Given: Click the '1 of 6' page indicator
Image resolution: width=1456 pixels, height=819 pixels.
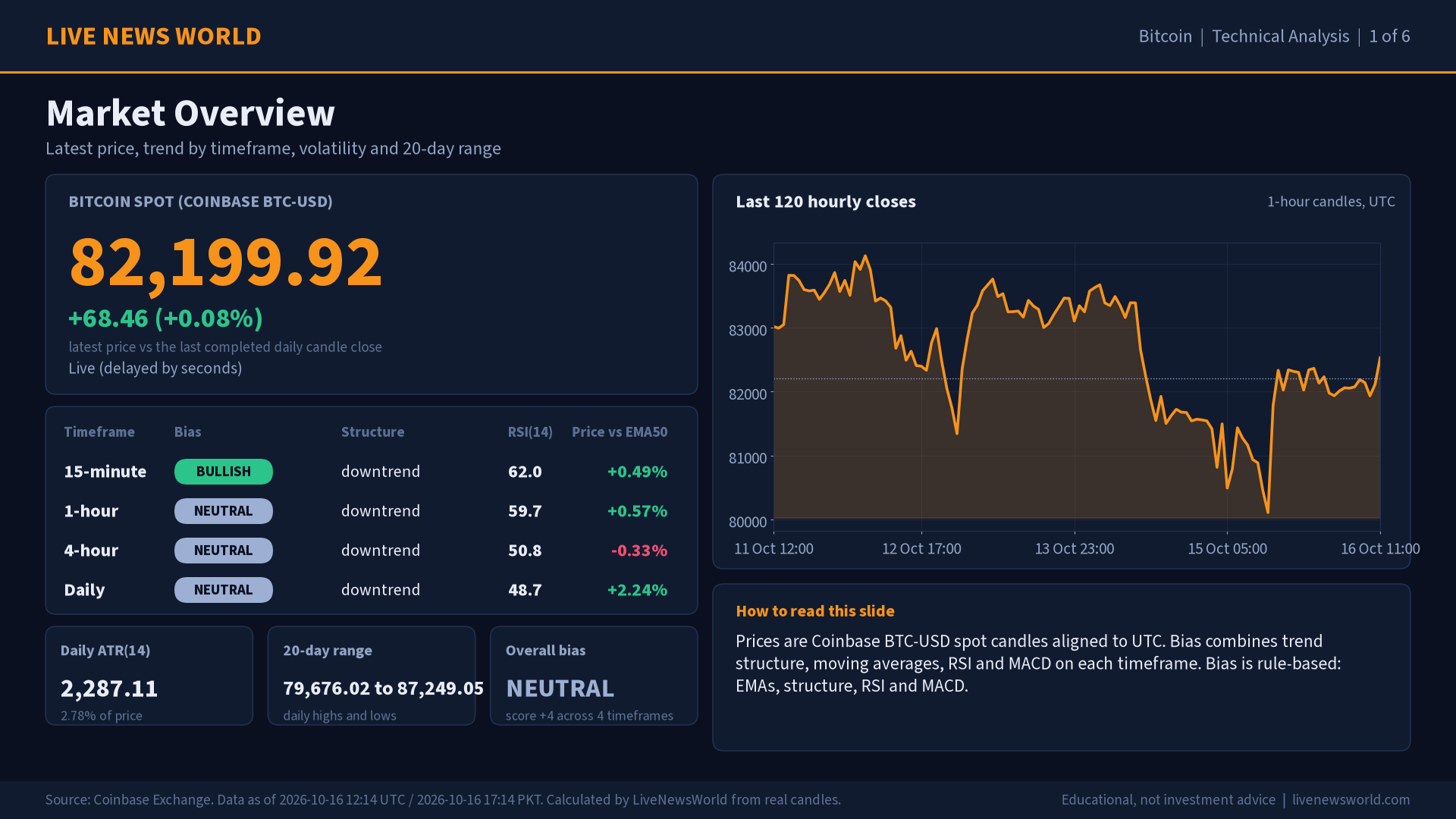Looking at the screenshot, I should (1389, 36).
